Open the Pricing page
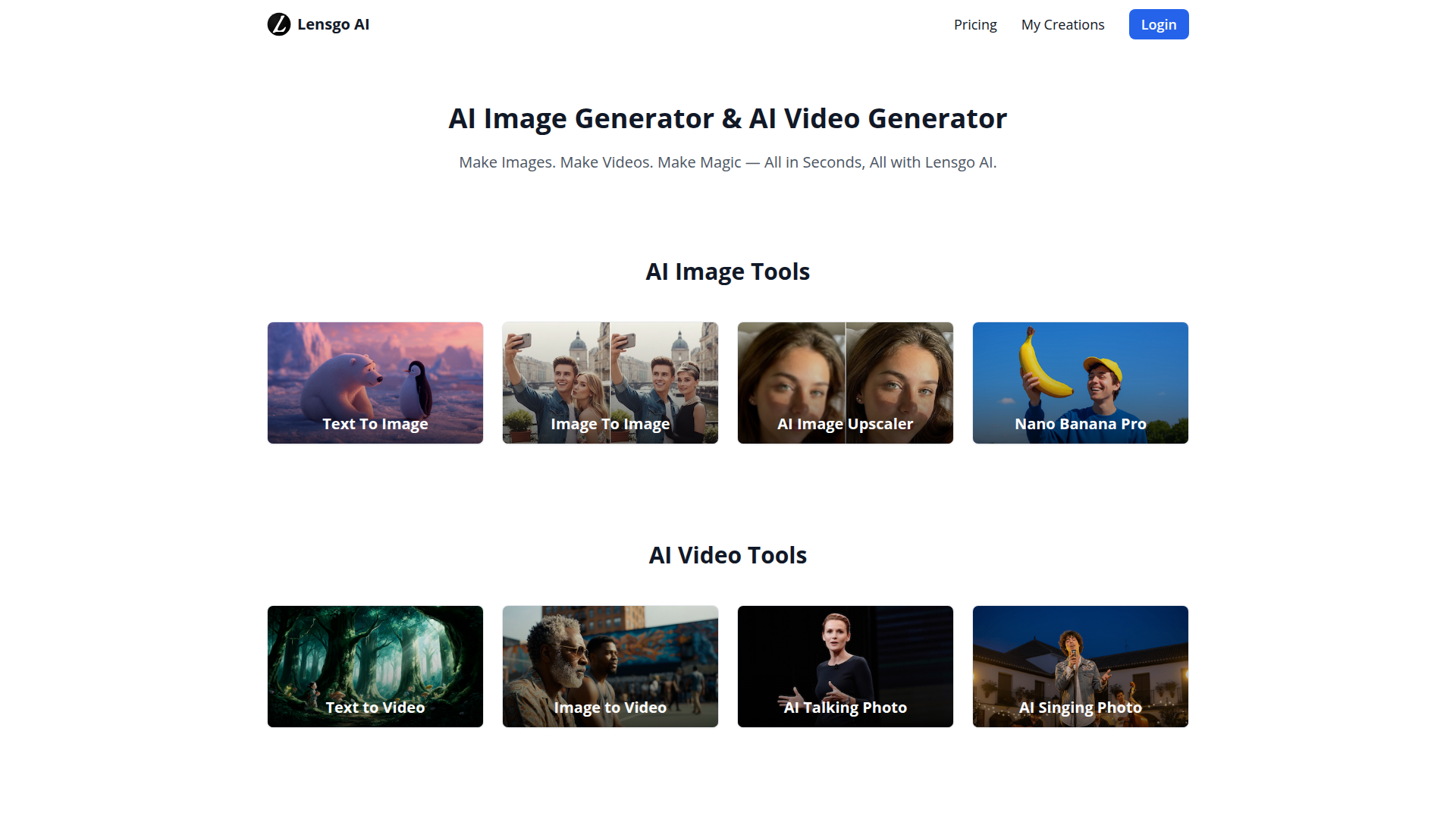Screen dimensions: 1456x819 [975, 24]
